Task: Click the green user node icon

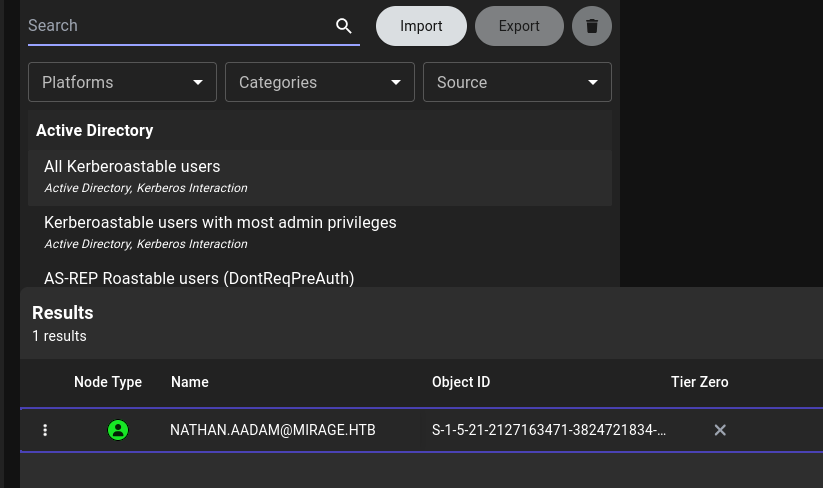Action: click(x=118, y=430)
